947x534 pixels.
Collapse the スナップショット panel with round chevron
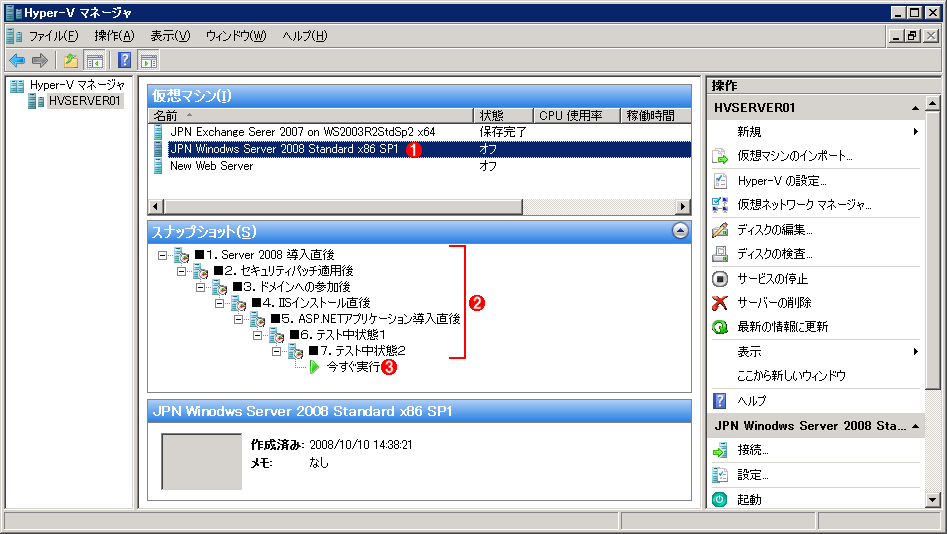(x=680, y=231)
